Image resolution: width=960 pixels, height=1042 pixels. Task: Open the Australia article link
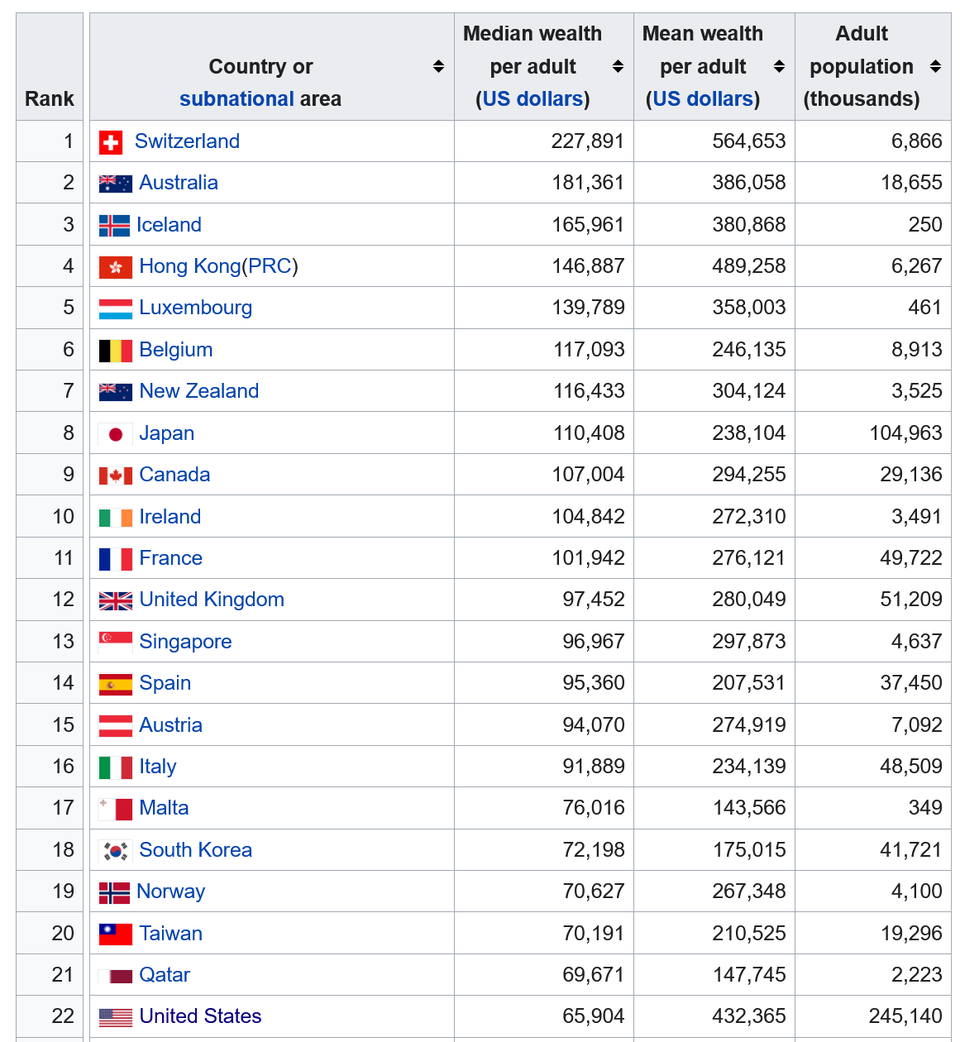tap(179, 183)
